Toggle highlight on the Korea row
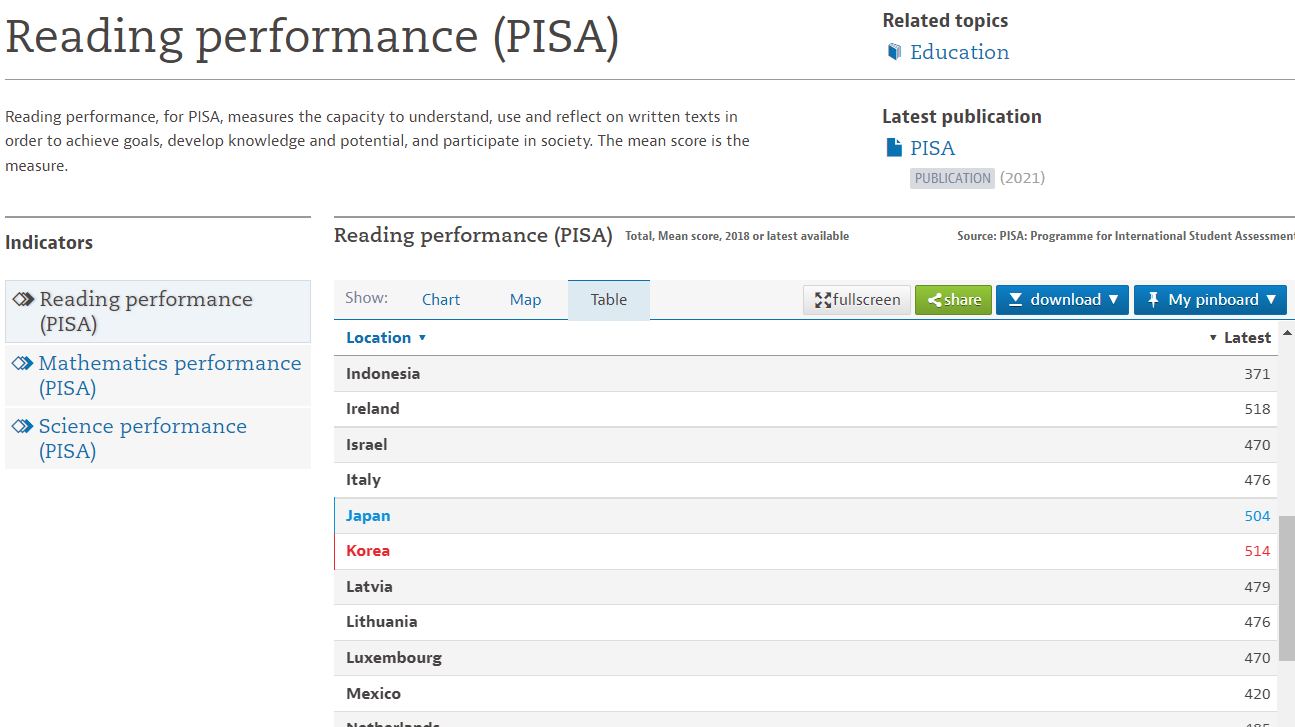The image size is (1295, 727). tap(368, 551)
